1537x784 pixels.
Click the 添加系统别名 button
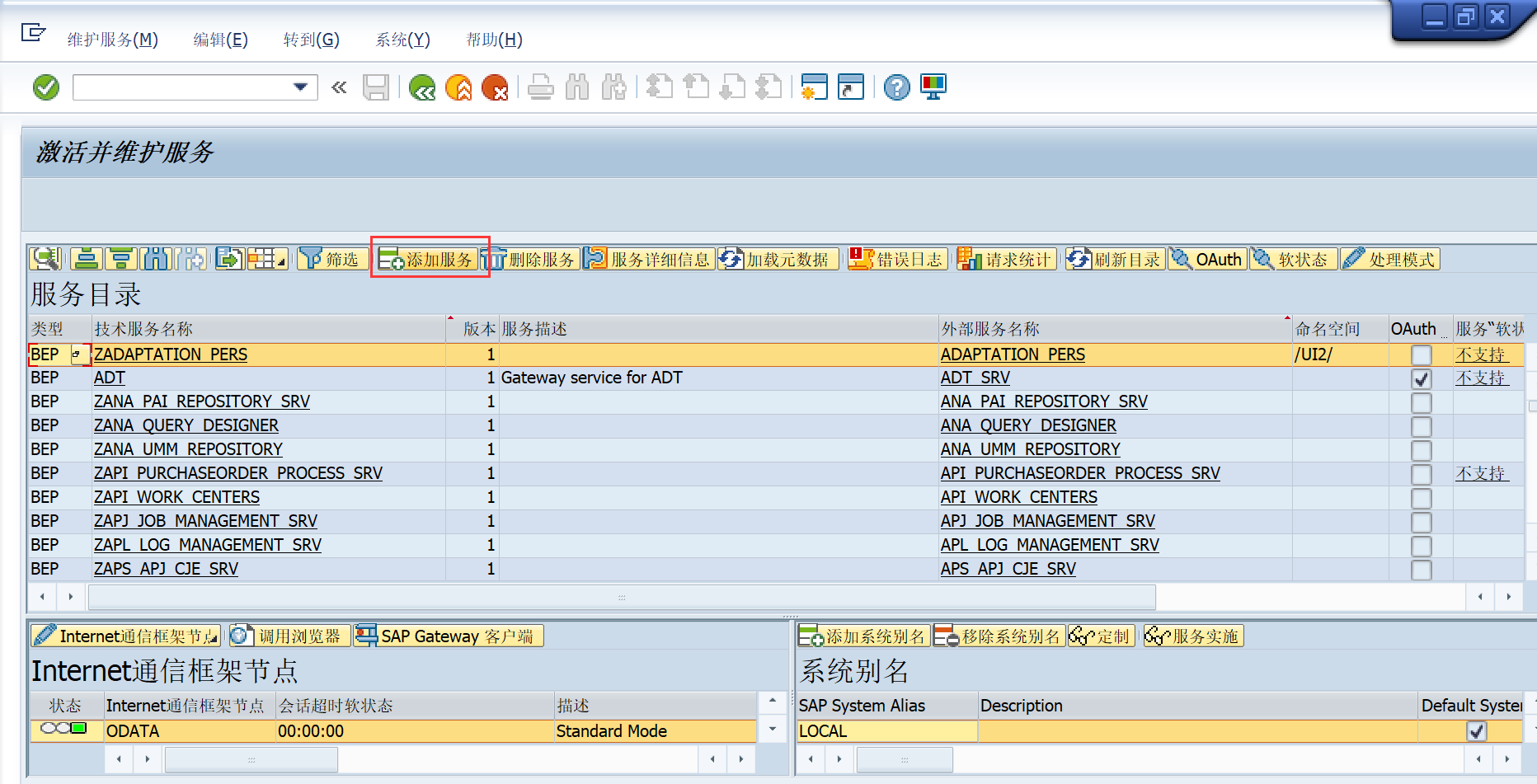pos(864,636)
